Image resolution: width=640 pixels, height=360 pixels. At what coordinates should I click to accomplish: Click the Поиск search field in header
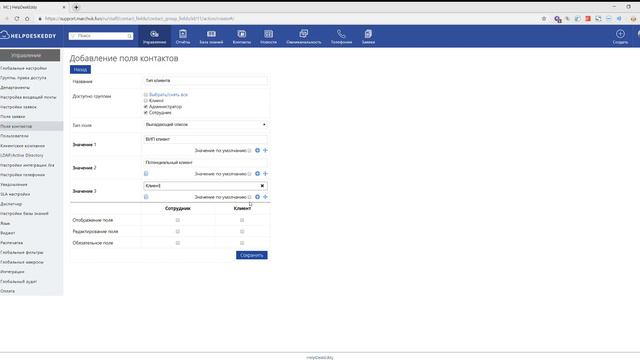pos(101,36)
